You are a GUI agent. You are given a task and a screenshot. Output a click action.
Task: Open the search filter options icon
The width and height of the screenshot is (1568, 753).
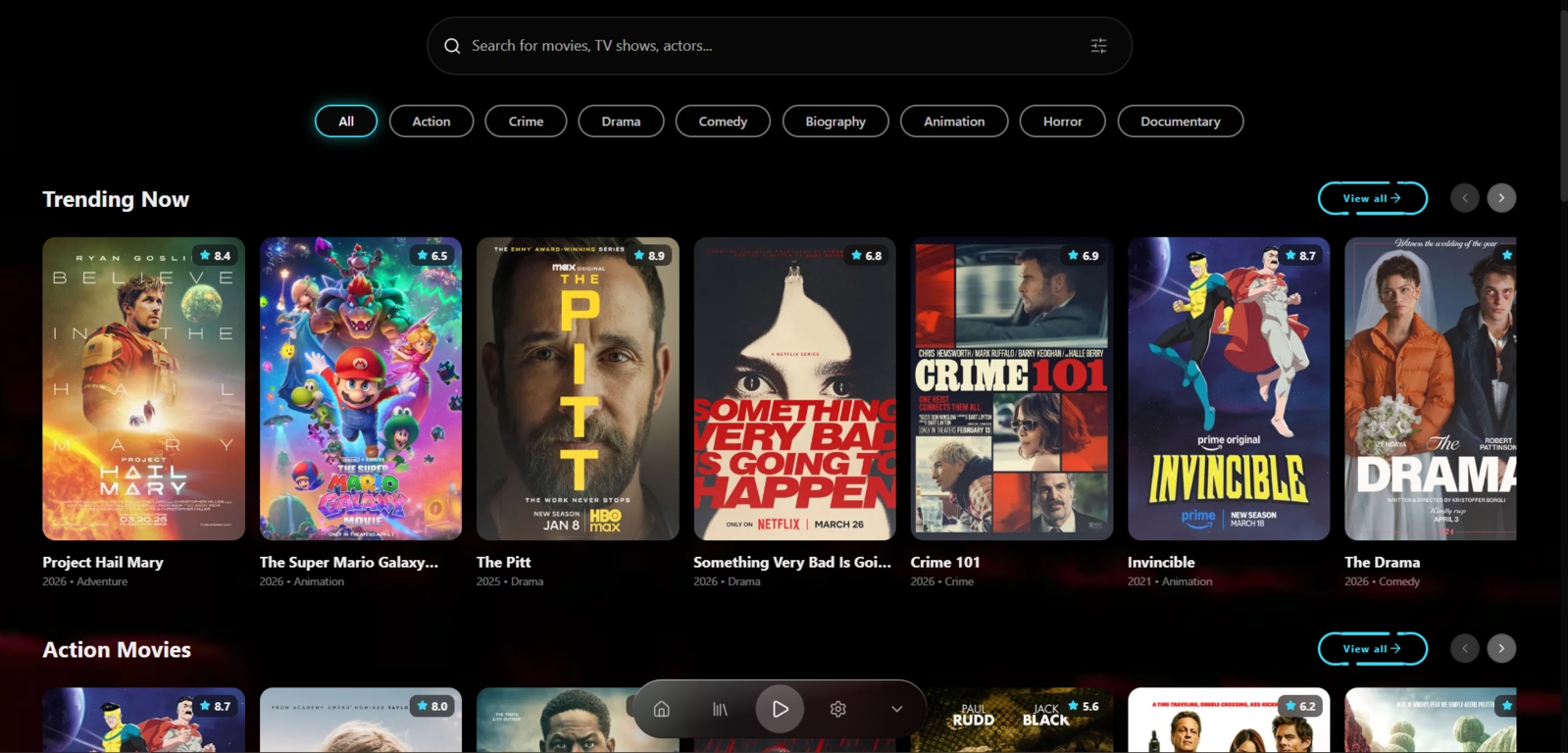tap(1098, 46)
